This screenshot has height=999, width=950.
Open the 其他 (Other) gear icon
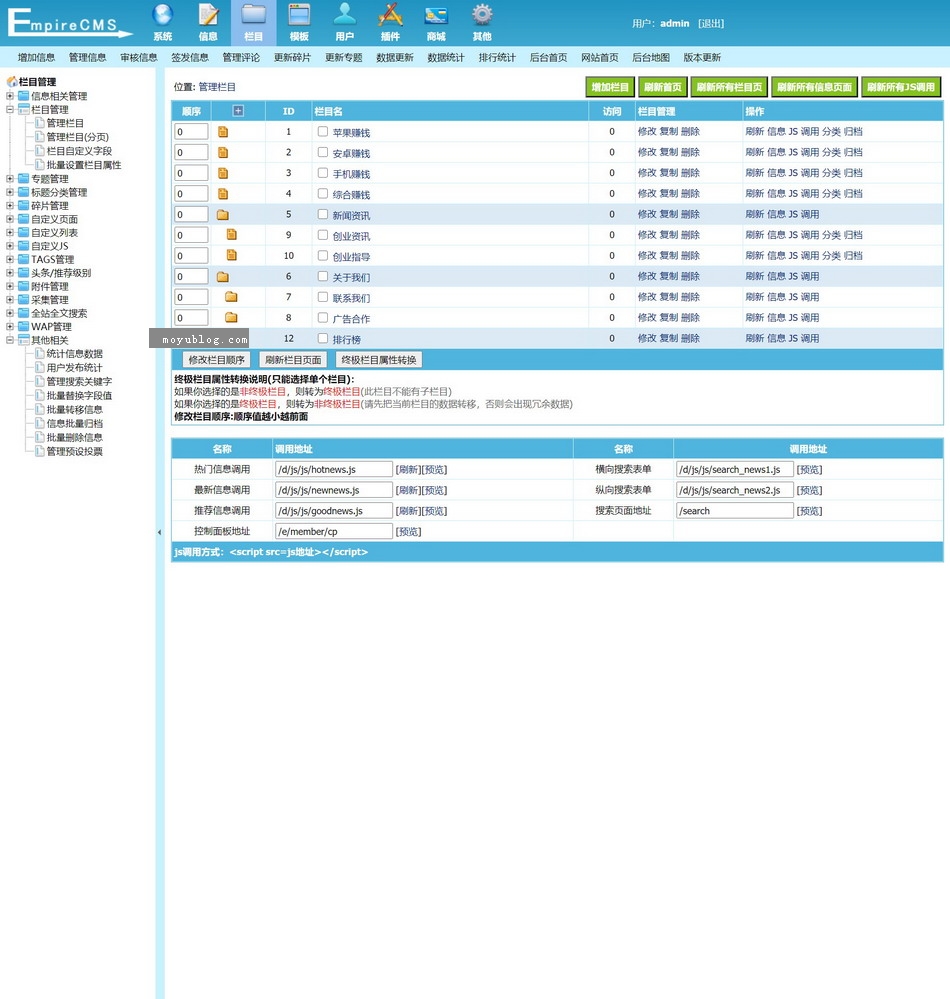click(482, 16)
